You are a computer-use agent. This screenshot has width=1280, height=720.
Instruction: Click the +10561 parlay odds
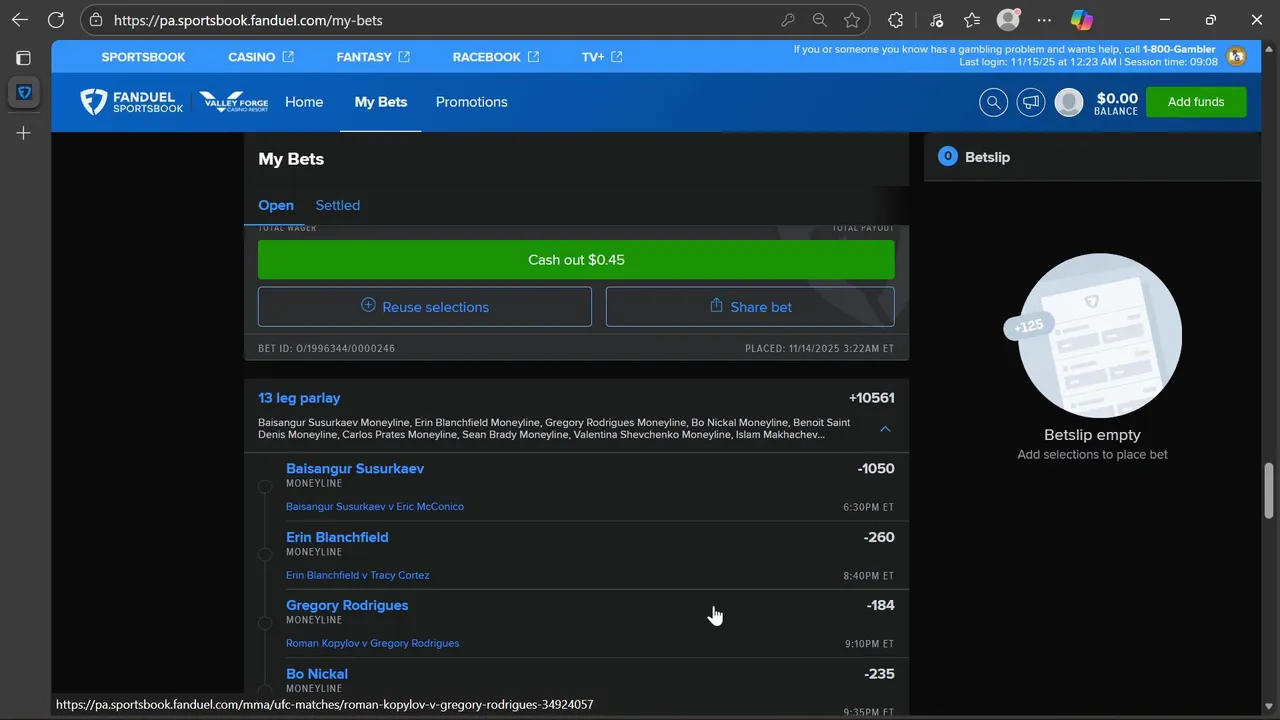872,398
